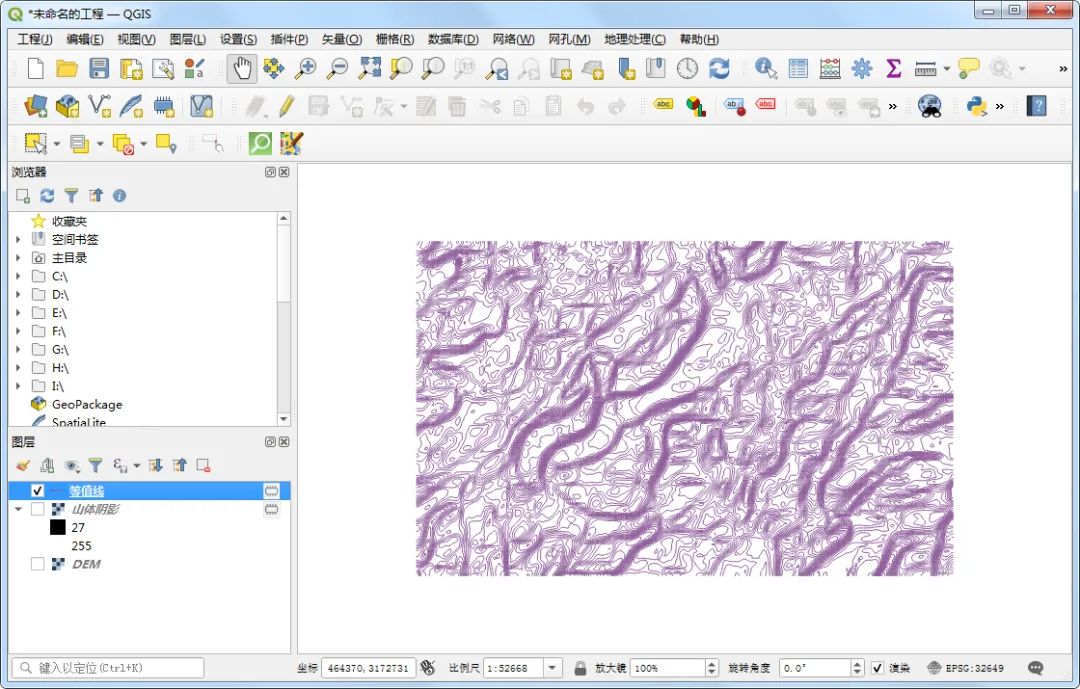The image size is (1080, 689).
Task: Expand the G:\ drive node
Action: point(19,349)
